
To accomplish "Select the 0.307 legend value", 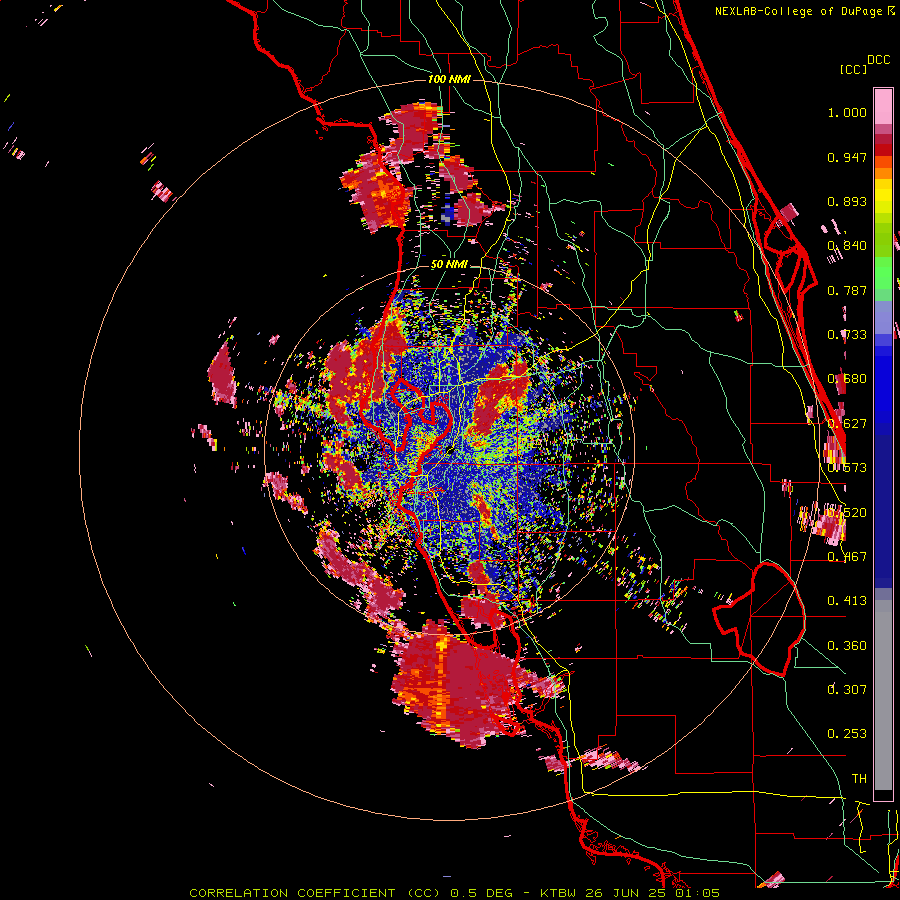I will (847, 690).
